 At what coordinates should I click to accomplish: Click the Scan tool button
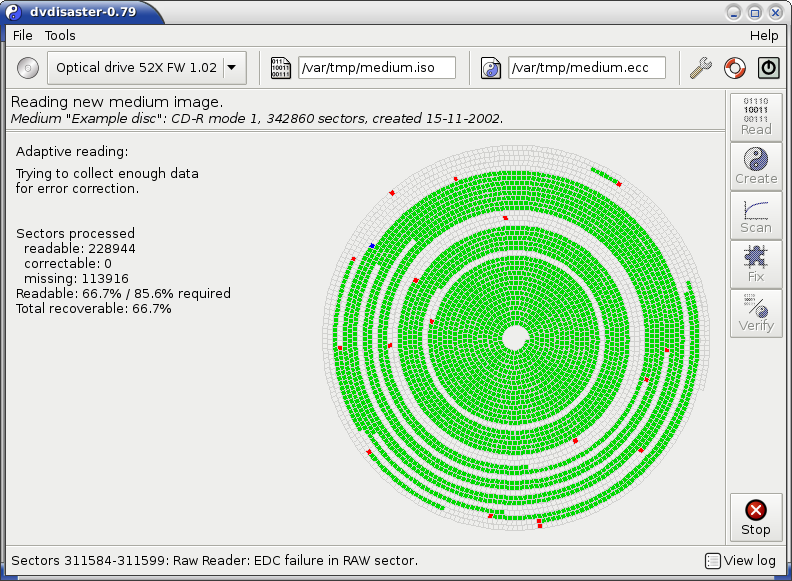click(756, 215)
